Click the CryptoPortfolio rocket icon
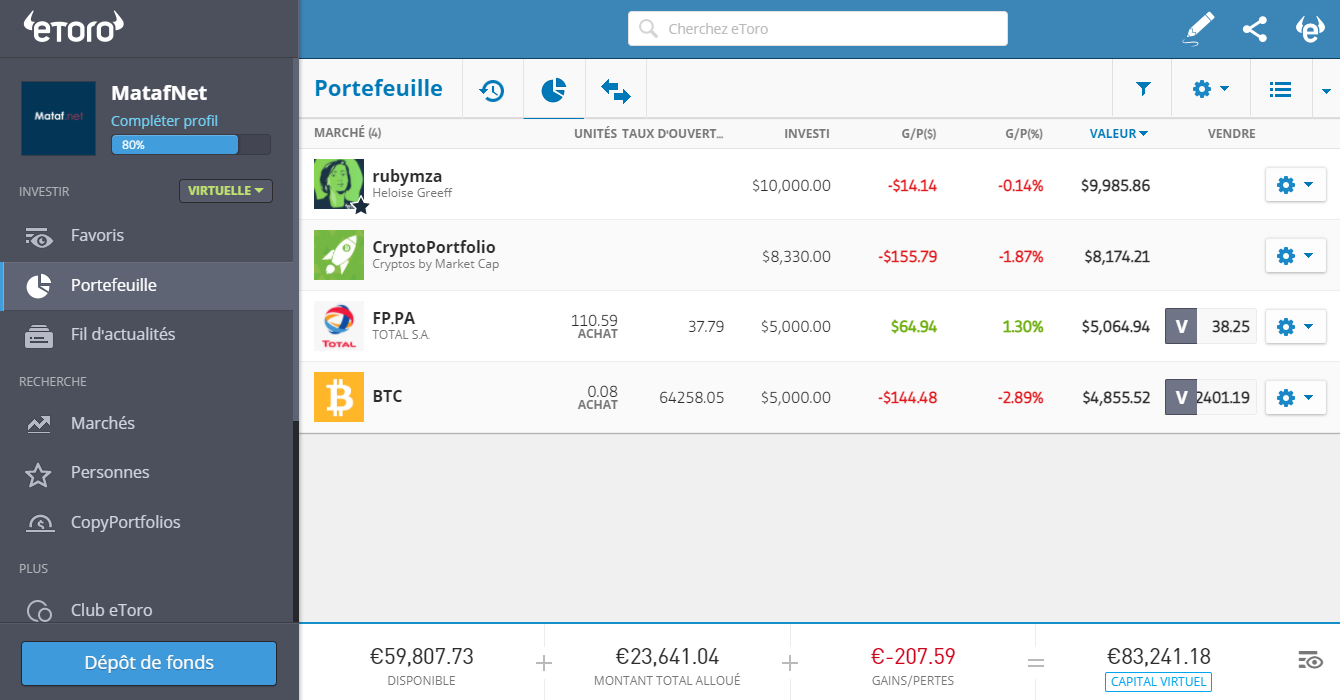This screenshot has height=700, width=1340. [x=339, y=255]
